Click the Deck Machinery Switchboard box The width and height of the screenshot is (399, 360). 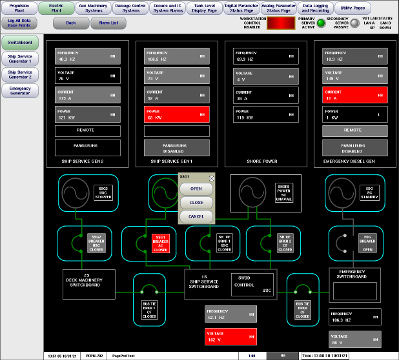89,285
